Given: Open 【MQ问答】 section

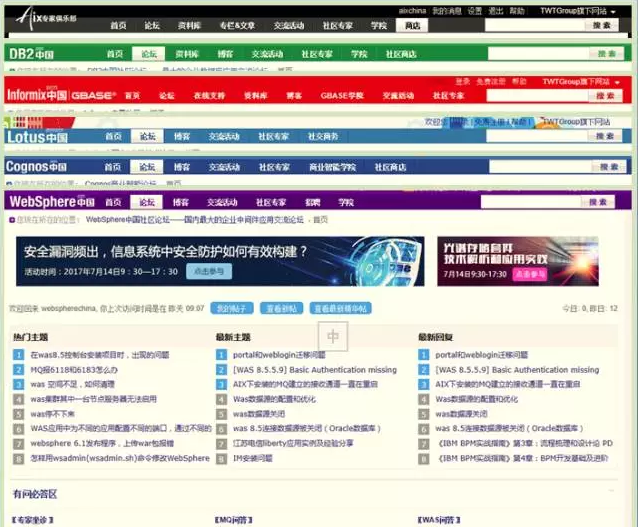Looking at the screenshot, I should (x=233, y=520).
